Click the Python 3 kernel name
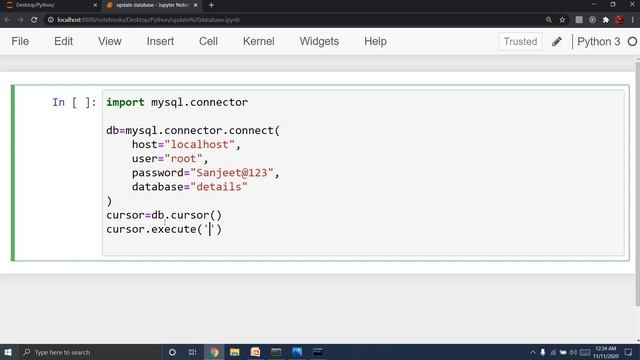Viewport: 640px width, 360px height. click(x=598, y=41)
